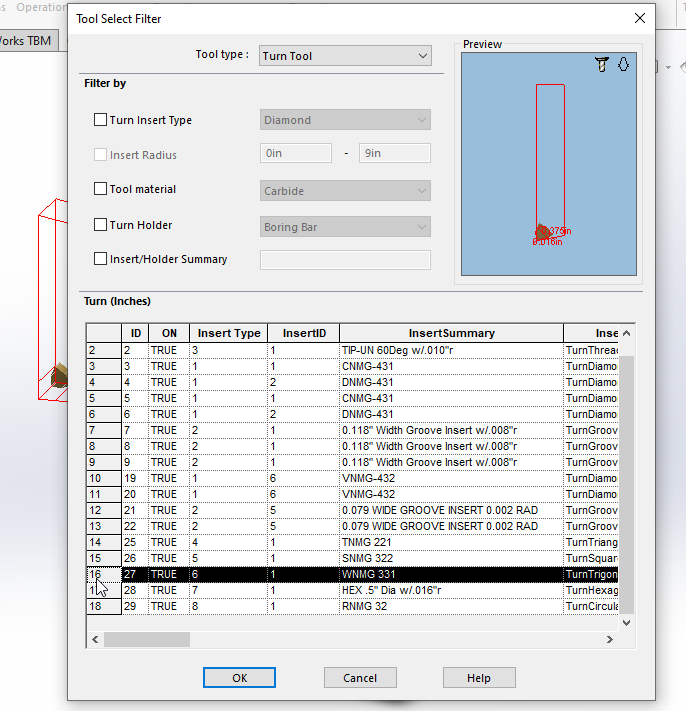
Task: Select the RNMG 32 insert row
Action: (352, 606)
